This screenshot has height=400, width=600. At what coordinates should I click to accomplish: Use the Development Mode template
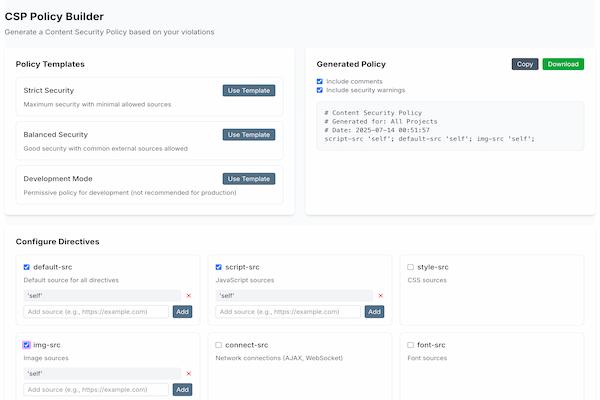[249, 179]
